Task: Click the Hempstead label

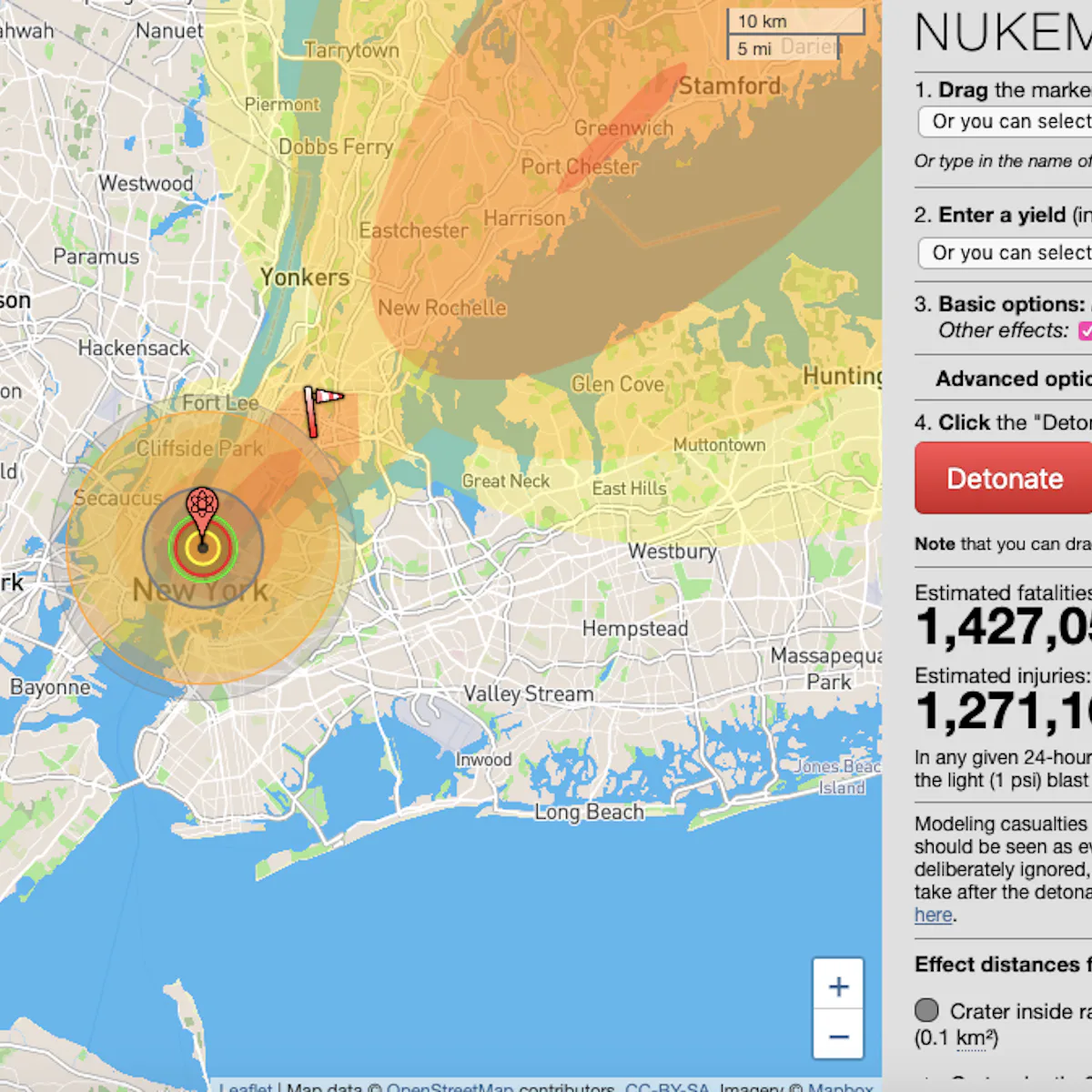Action: (635, 629)
